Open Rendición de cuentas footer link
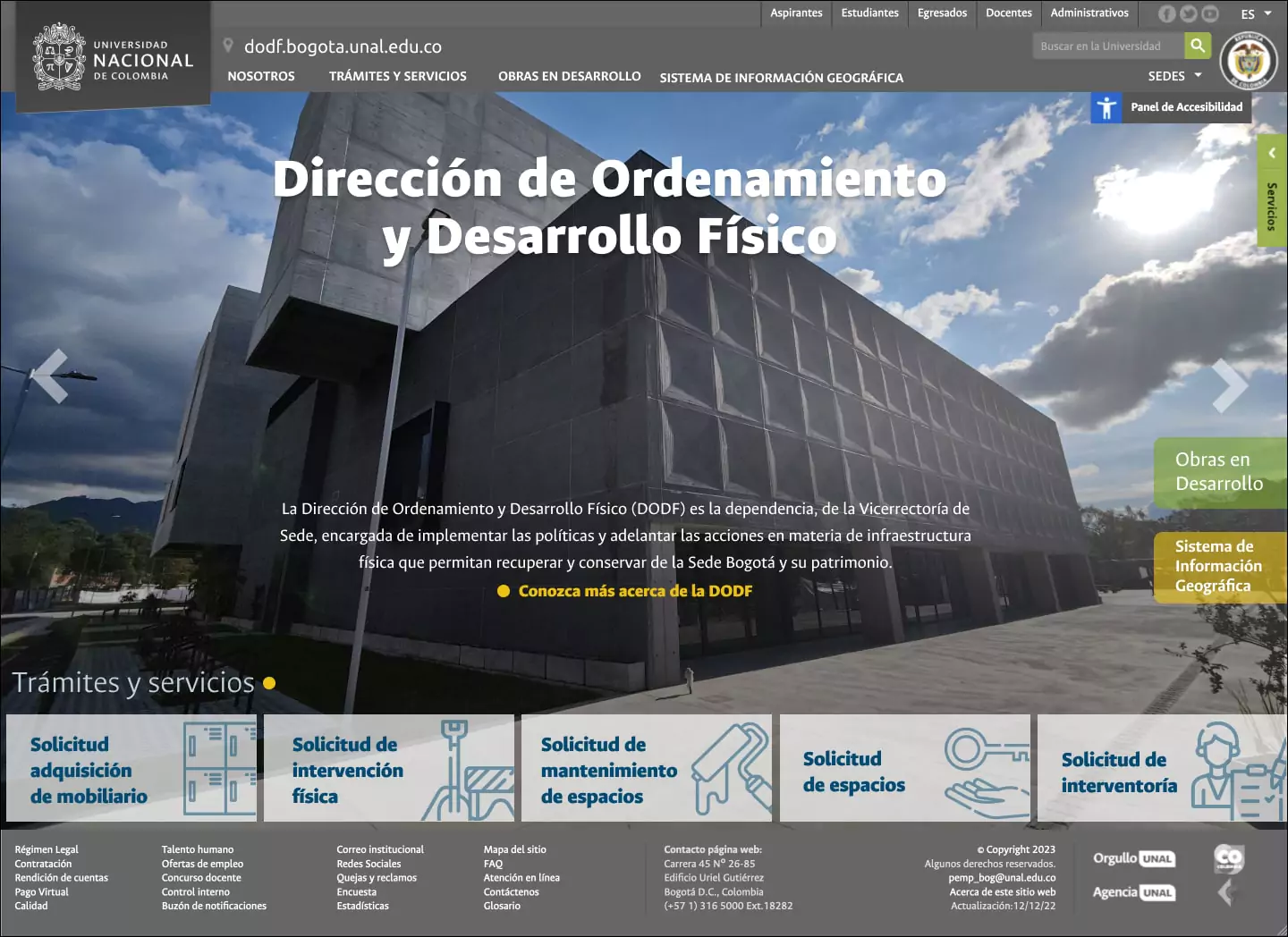Viewport: 1288px width, 937px height. [61, 878]
